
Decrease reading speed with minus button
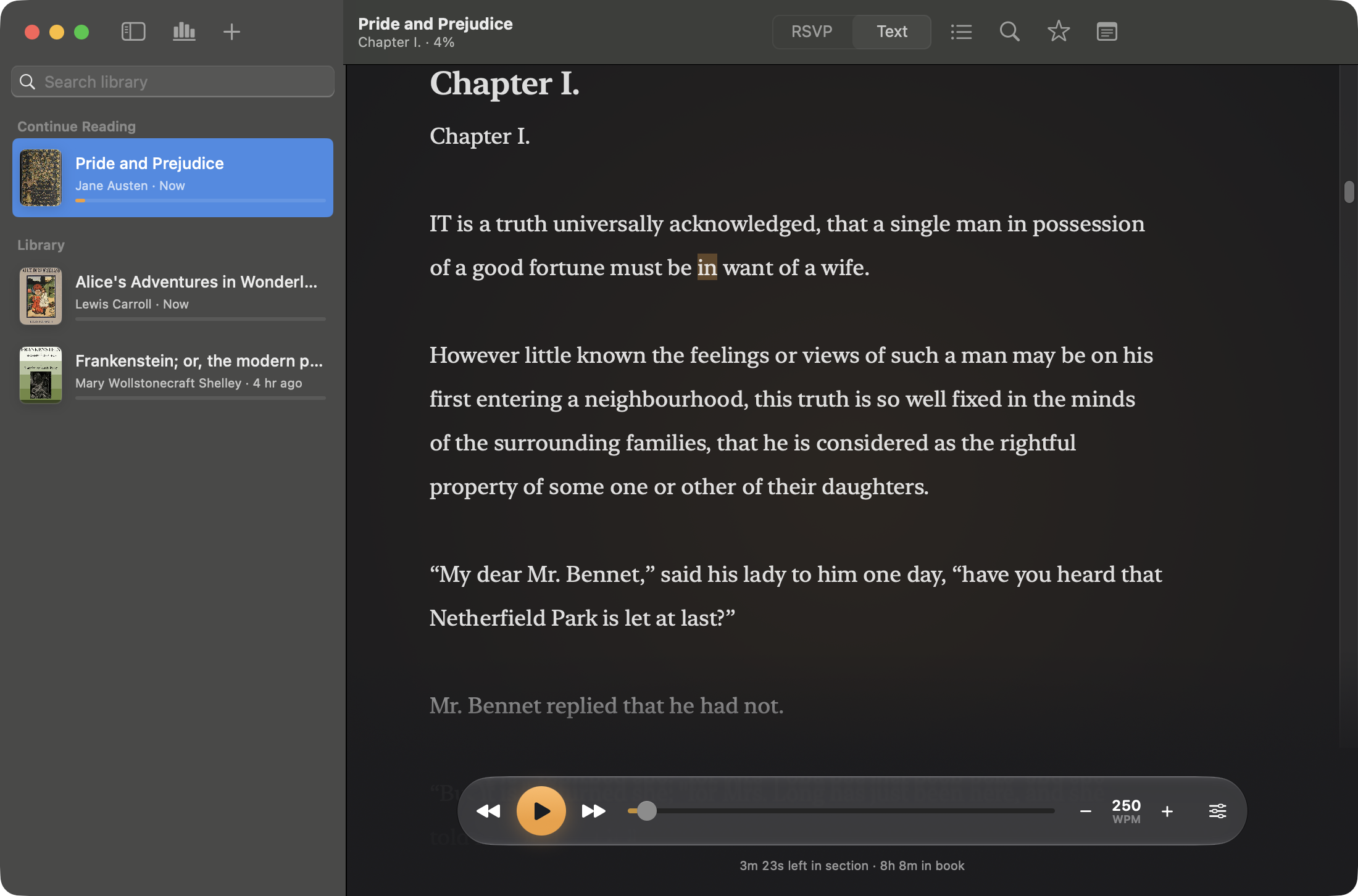tap(1086, 811)
